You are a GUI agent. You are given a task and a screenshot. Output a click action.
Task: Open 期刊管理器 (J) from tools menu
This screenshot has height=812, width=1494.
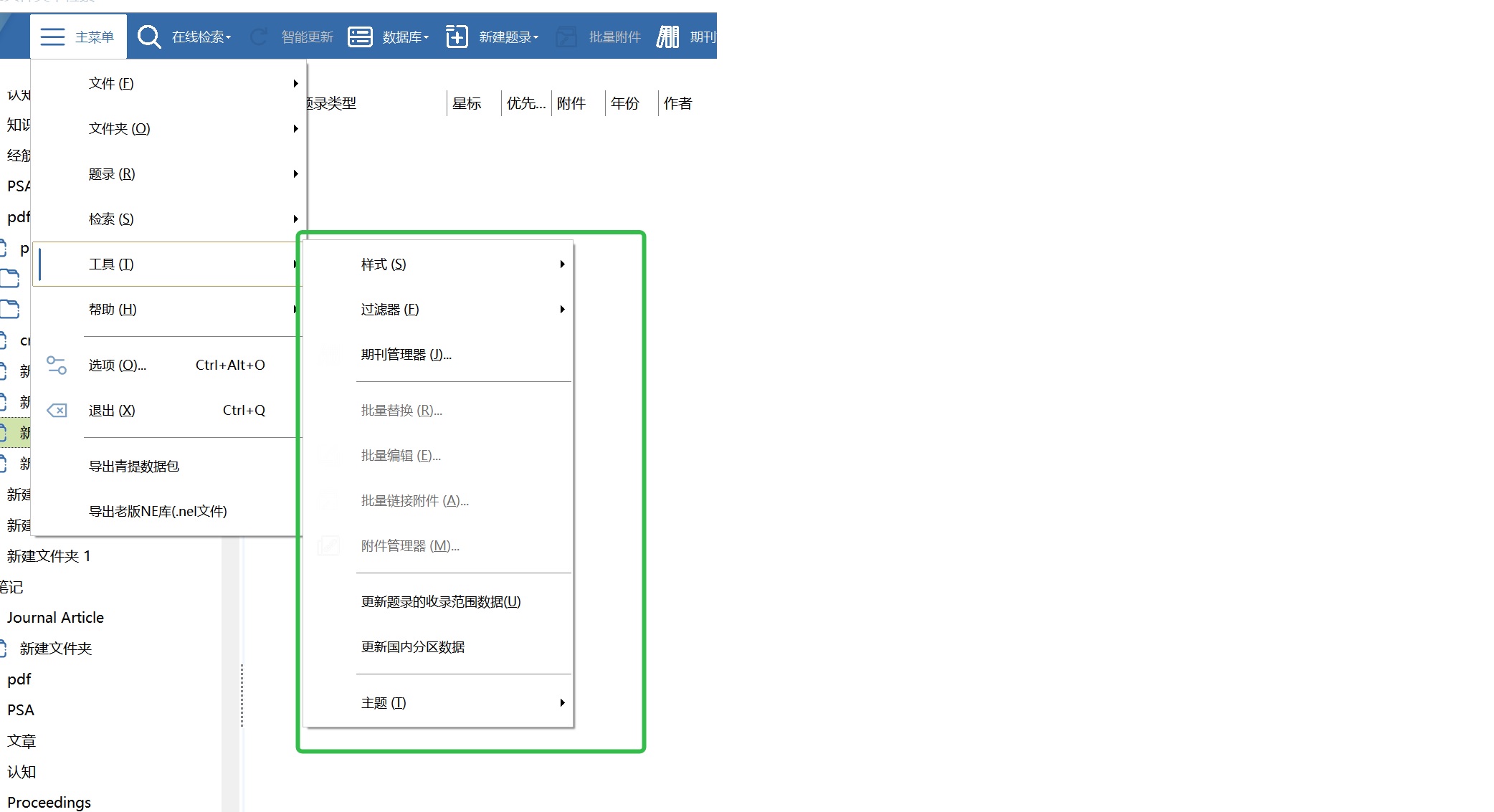(x=406, y=355)
